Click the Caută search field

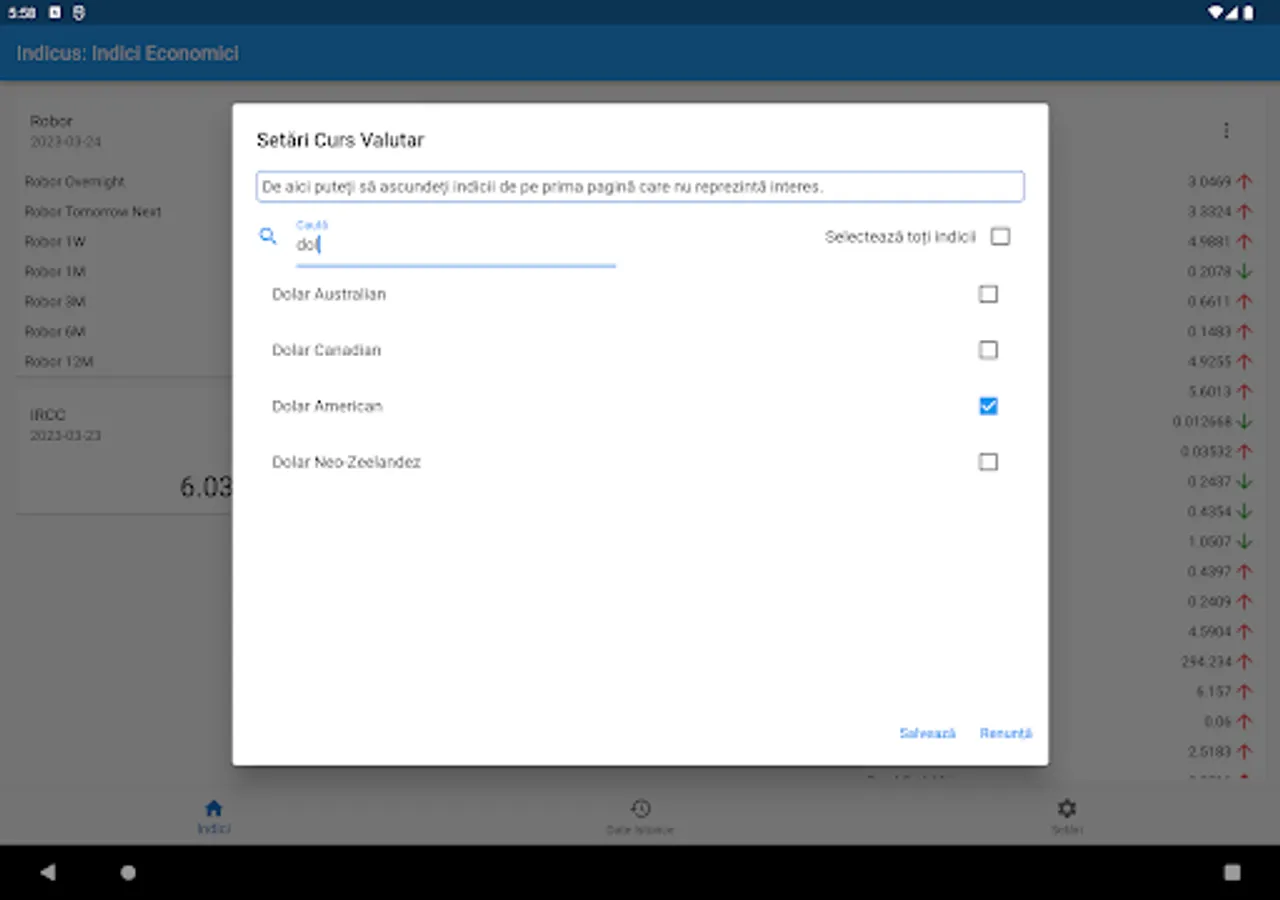(456, 243)
